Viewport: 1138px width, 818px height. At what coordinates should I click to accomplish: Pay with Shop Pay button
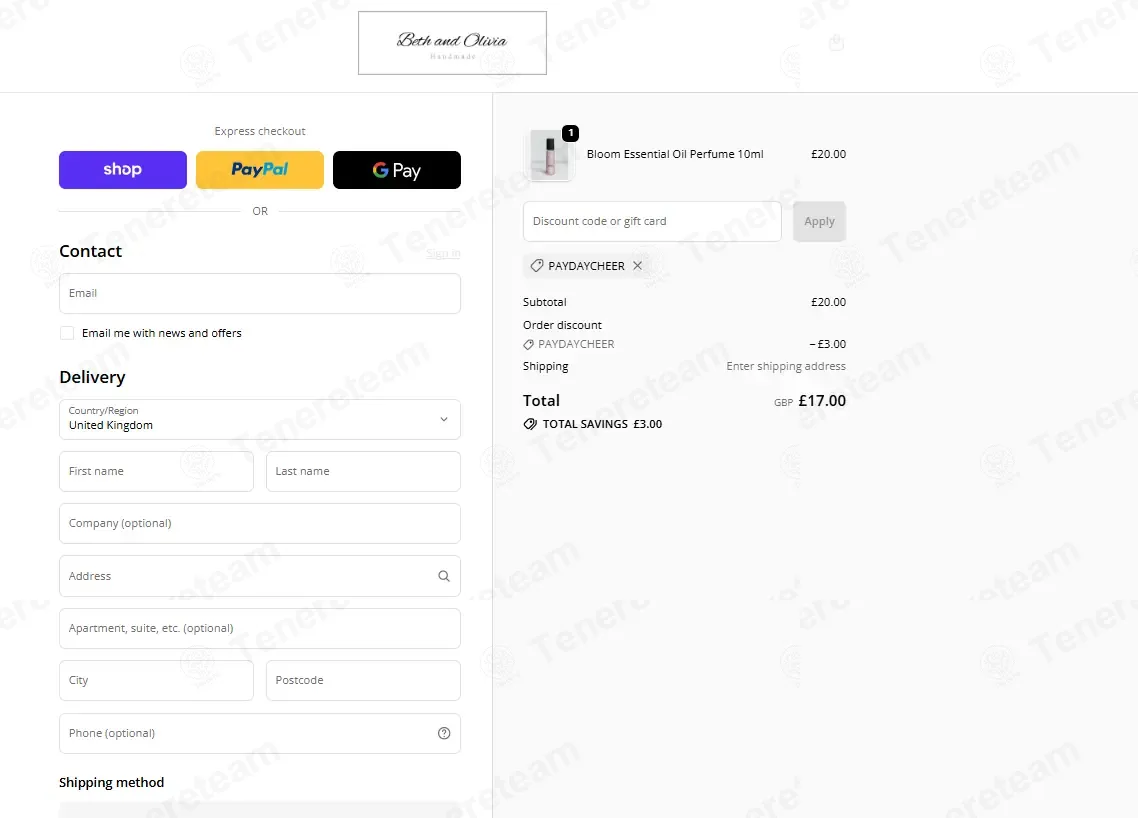point(123,170)
